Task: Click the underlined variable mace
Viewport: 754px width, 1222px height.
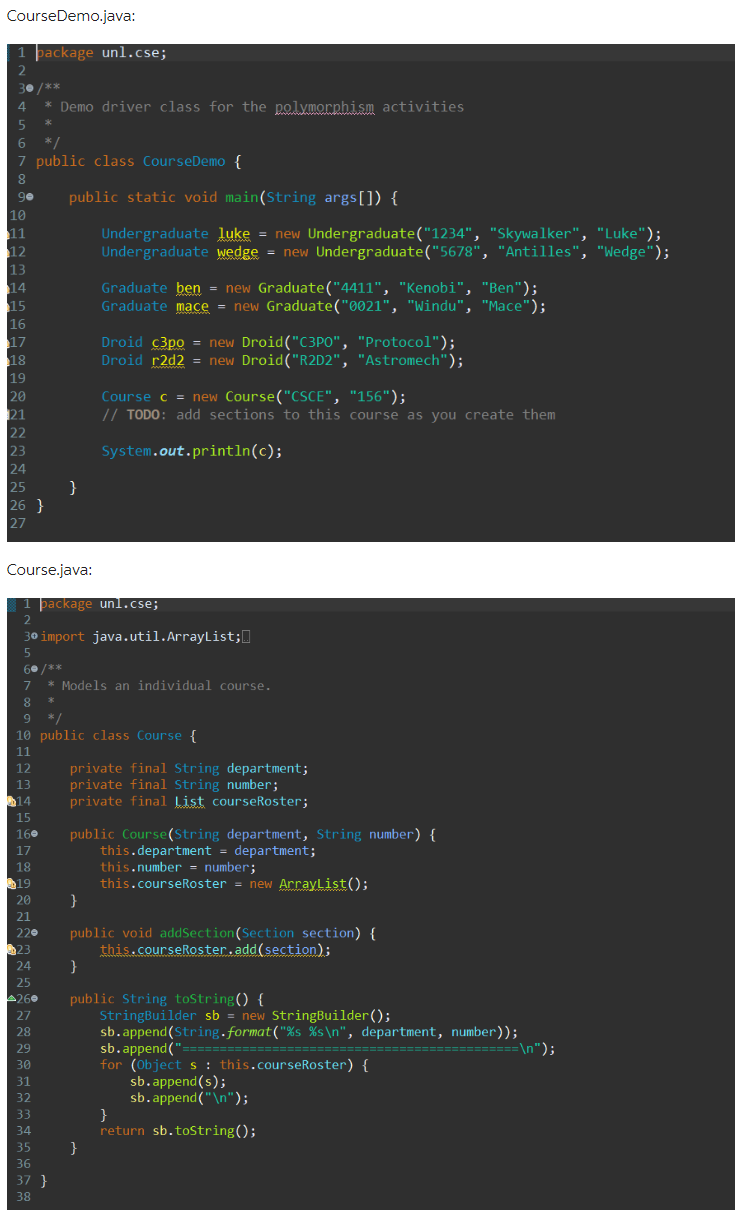Action: (192, 306)
